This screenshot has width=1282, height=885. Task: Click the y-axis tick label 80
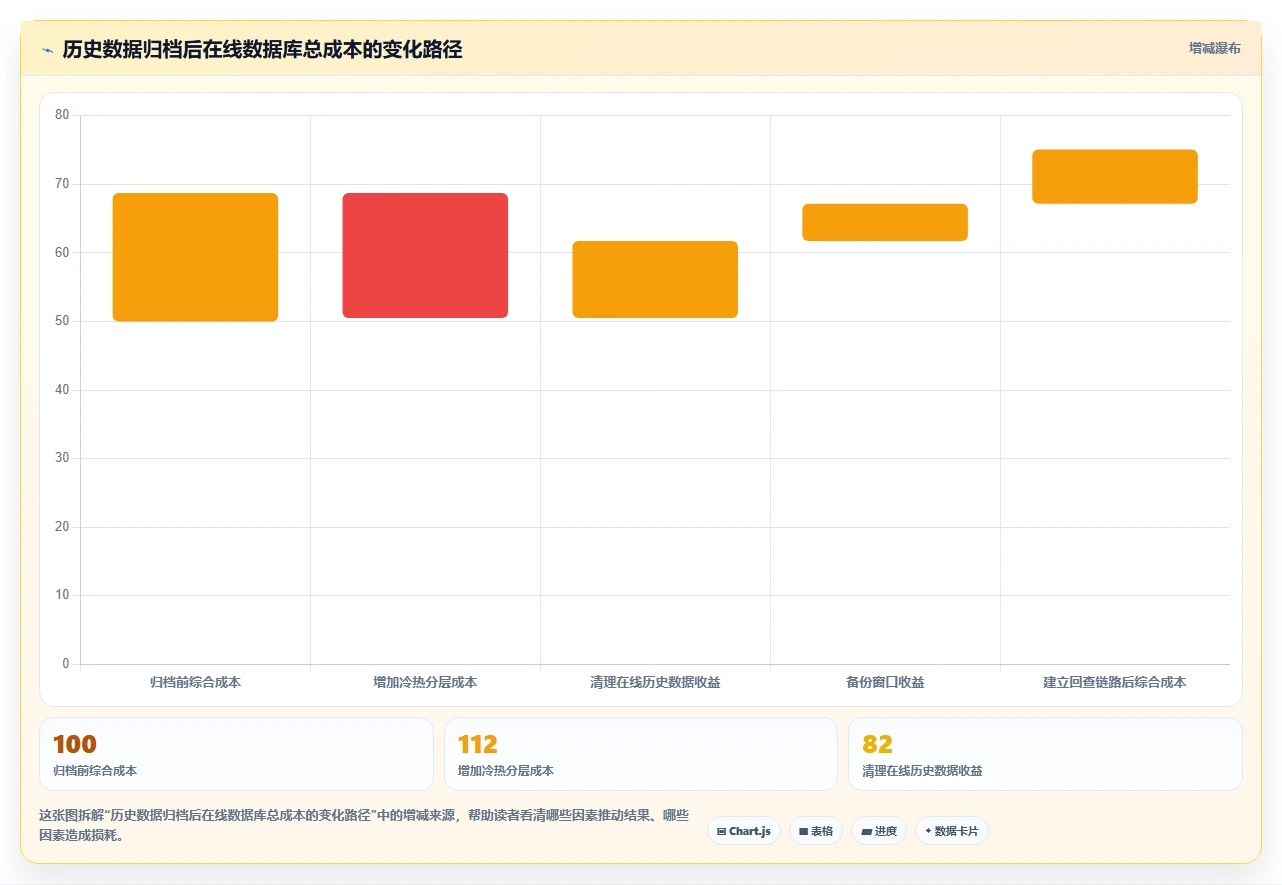(62, 115)
